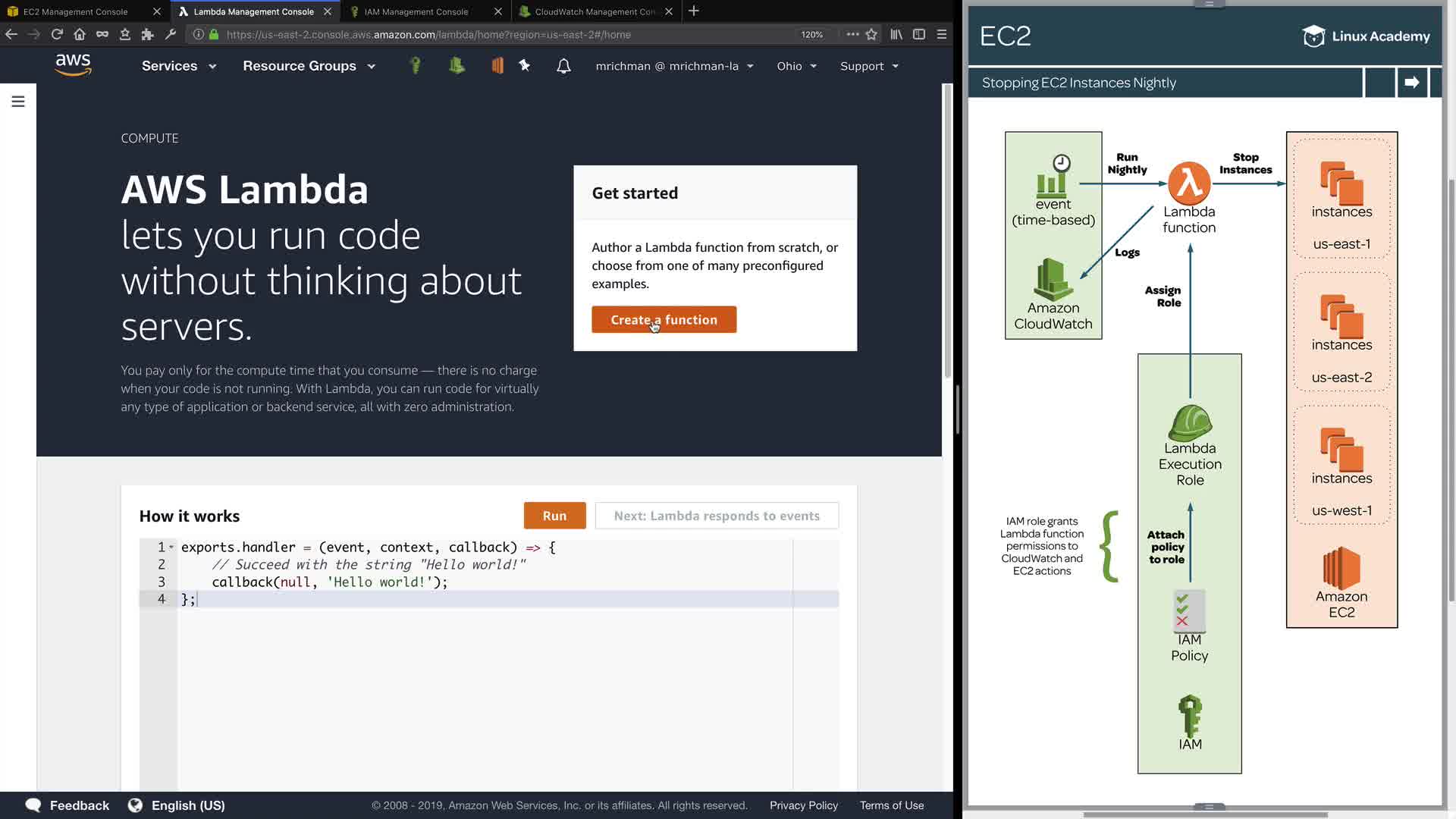Open the Ohio region dropdown
This screenshot has height=819, width=1456.
point(796,66)
